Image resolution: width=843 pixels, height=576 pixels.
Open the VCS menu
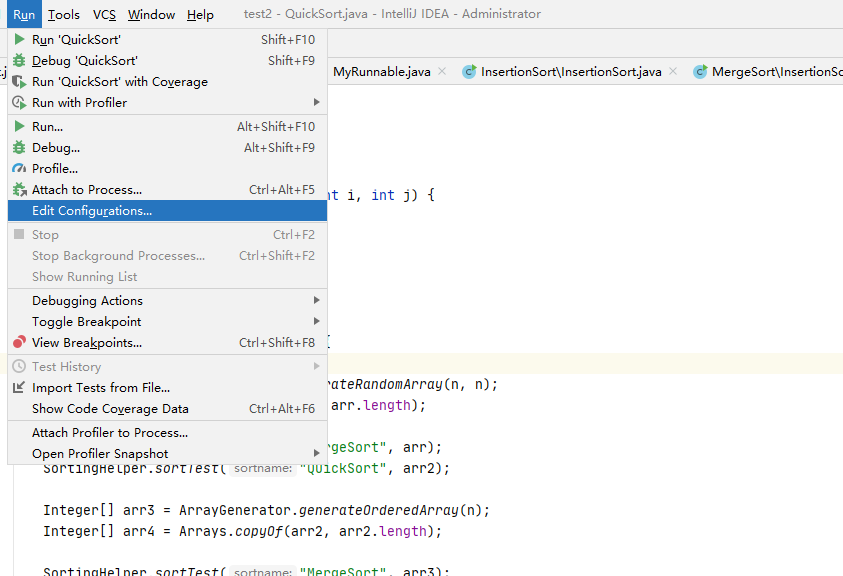(104, 15)
